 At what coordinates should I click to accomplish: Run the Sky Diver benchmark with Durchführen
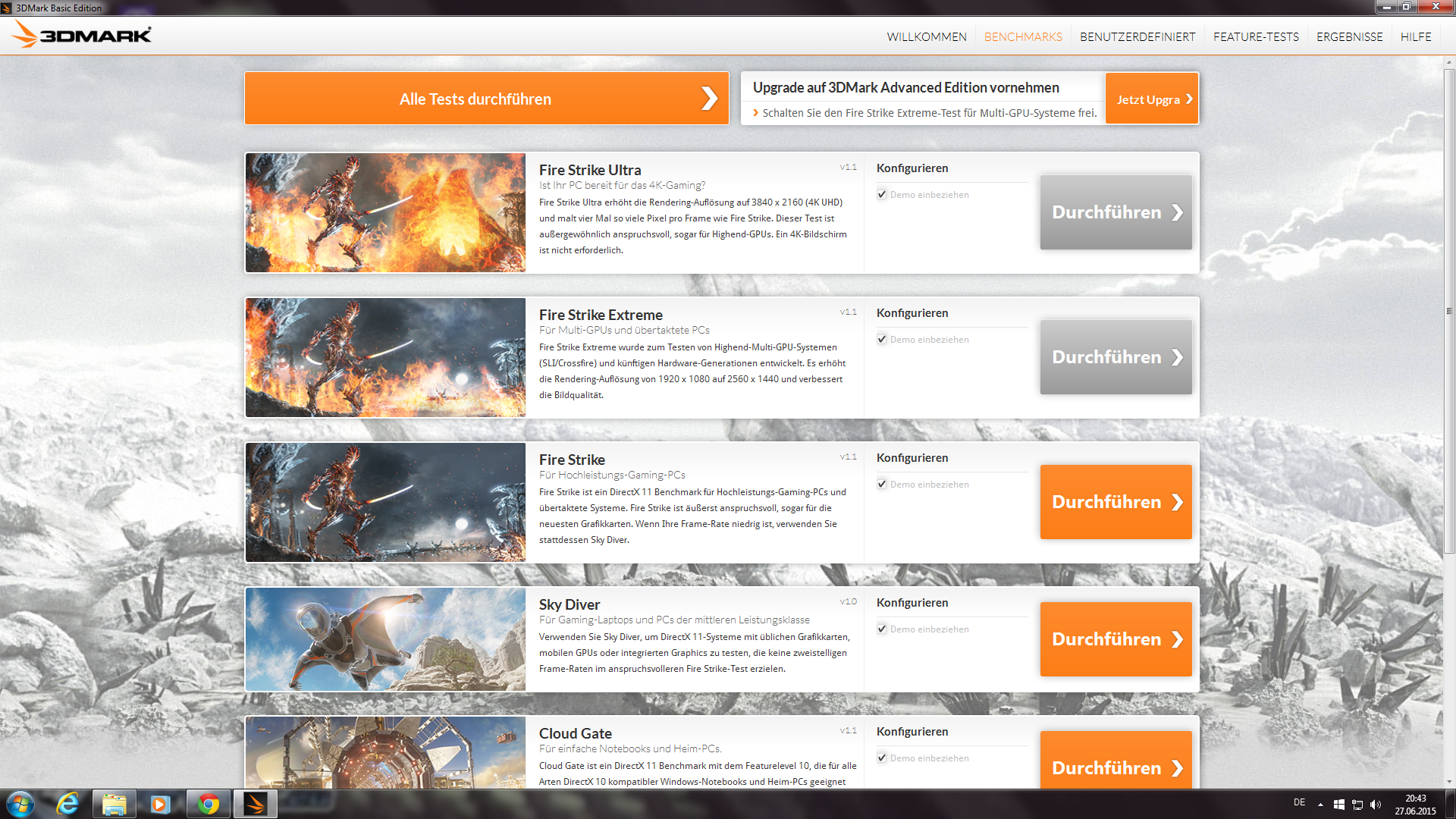click(1116, 639)
